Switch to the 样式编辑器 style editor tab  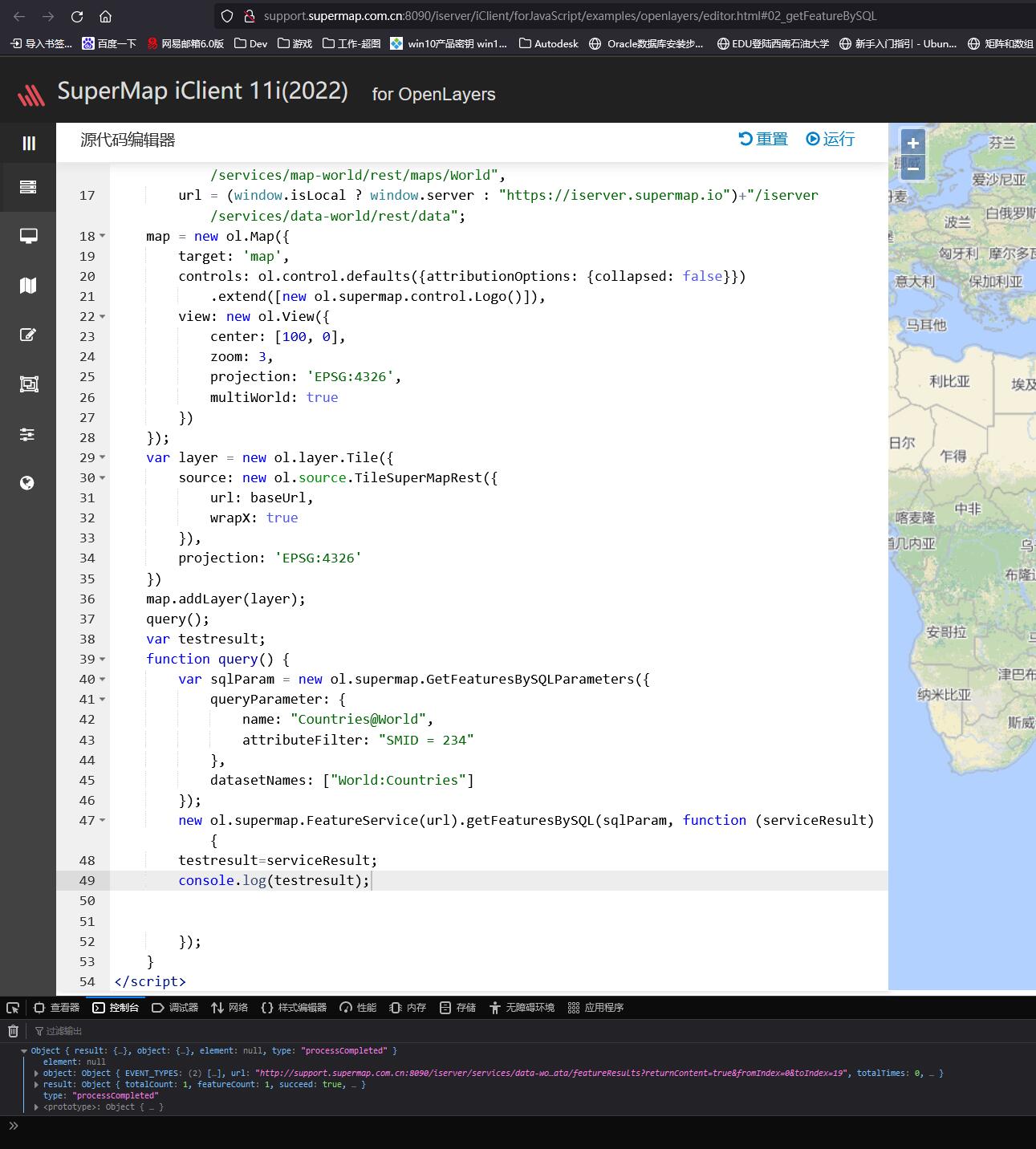[x=294, y=1008]
